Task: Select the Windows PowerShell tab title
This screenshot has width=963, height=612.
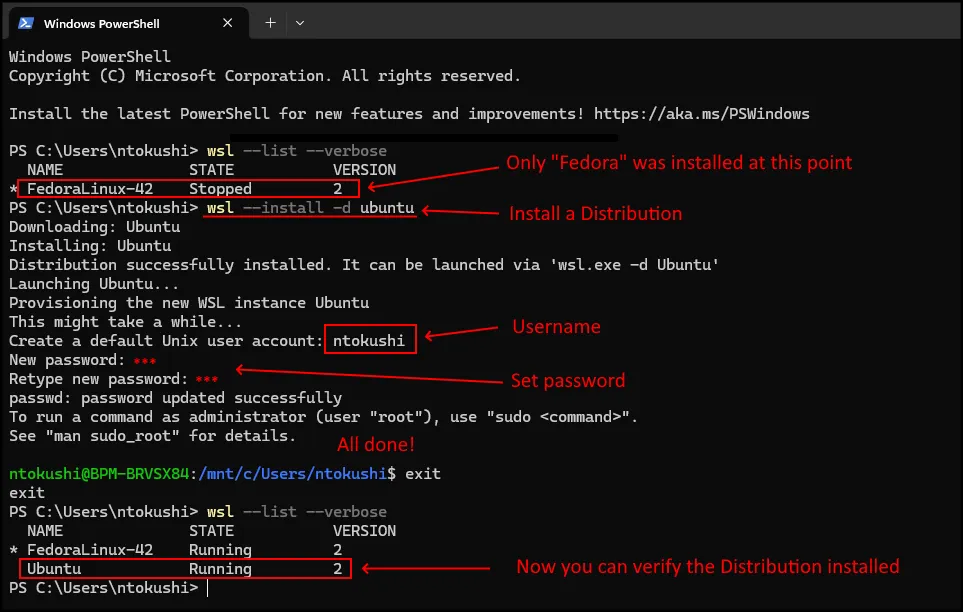Action: coord(101,23)
